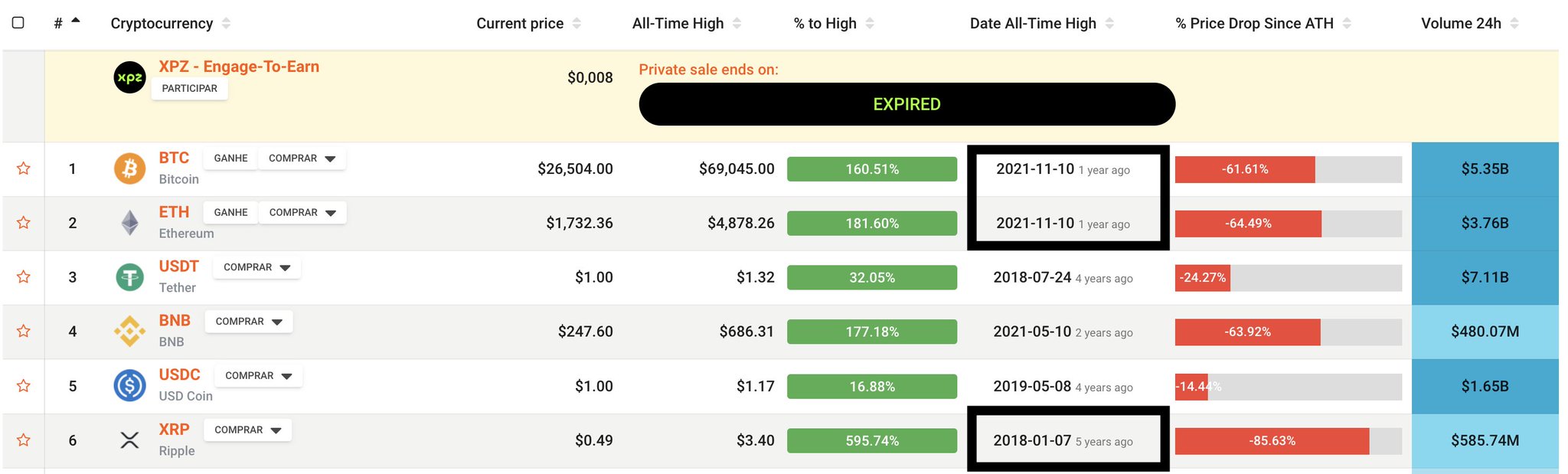The height and width of the screenshot is (474, 1568).
Task: Click the BNB yellow logo icon
Action: (129, 332)
